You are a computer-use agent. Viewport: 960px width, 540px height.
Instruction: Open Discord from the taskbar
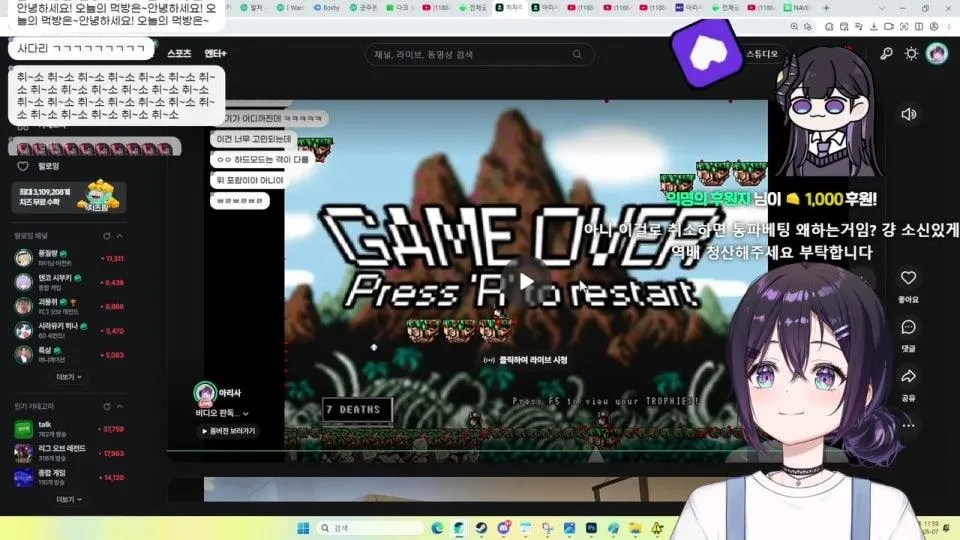(503, 528)
